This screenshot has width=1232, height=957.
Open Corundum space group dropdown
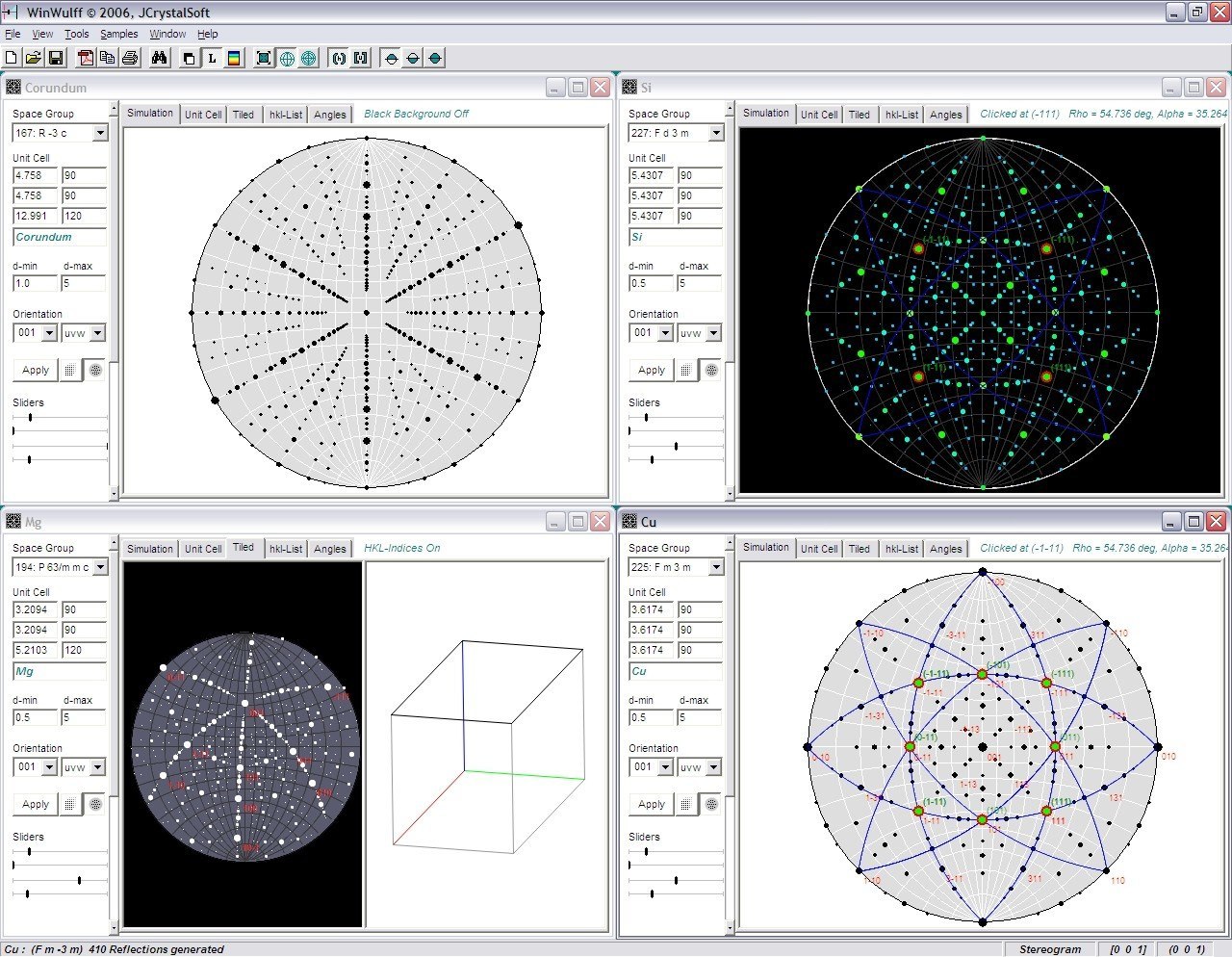[100, 133]
